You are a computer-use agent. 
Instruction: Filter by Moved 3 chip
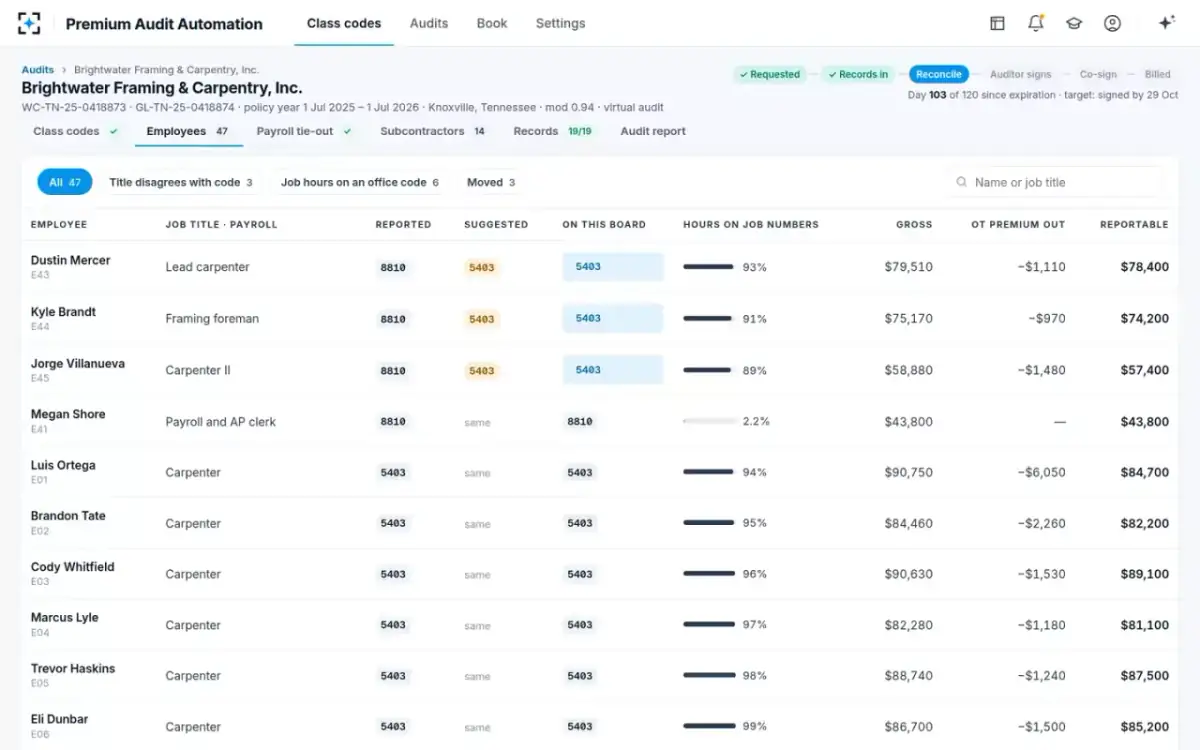click(491, 182)
